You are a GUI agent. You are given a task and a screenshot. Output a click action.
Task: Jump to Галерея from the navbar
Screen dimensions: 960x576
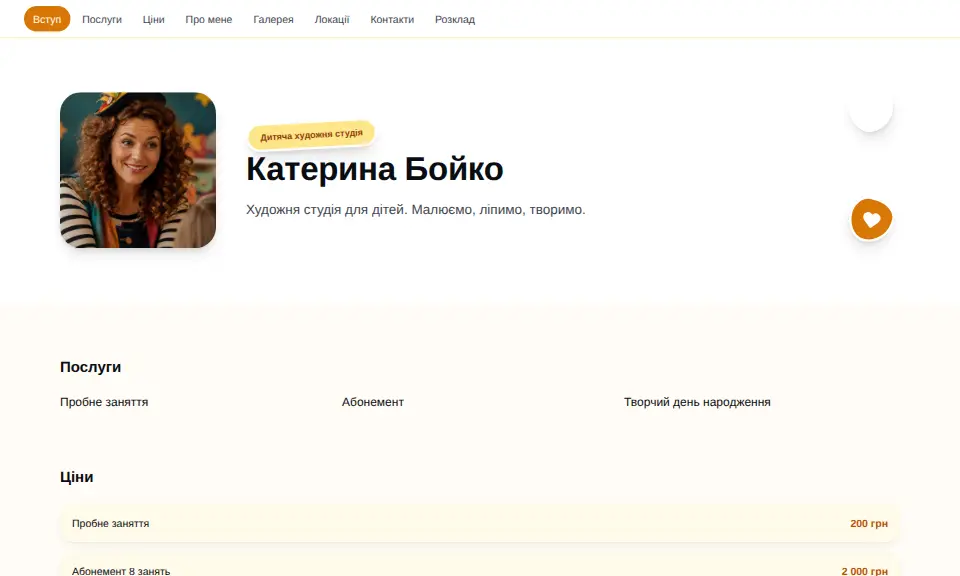pos(274,20)
